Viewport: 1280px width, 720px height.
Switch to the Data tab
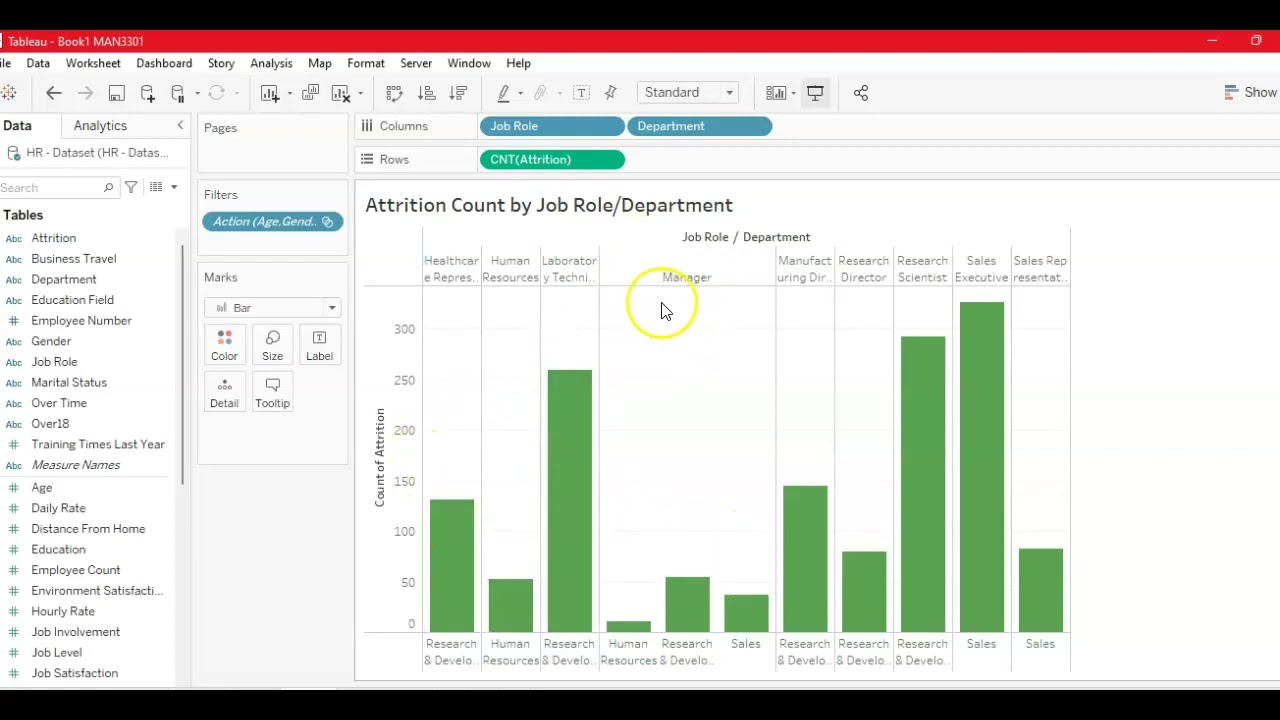17,125
